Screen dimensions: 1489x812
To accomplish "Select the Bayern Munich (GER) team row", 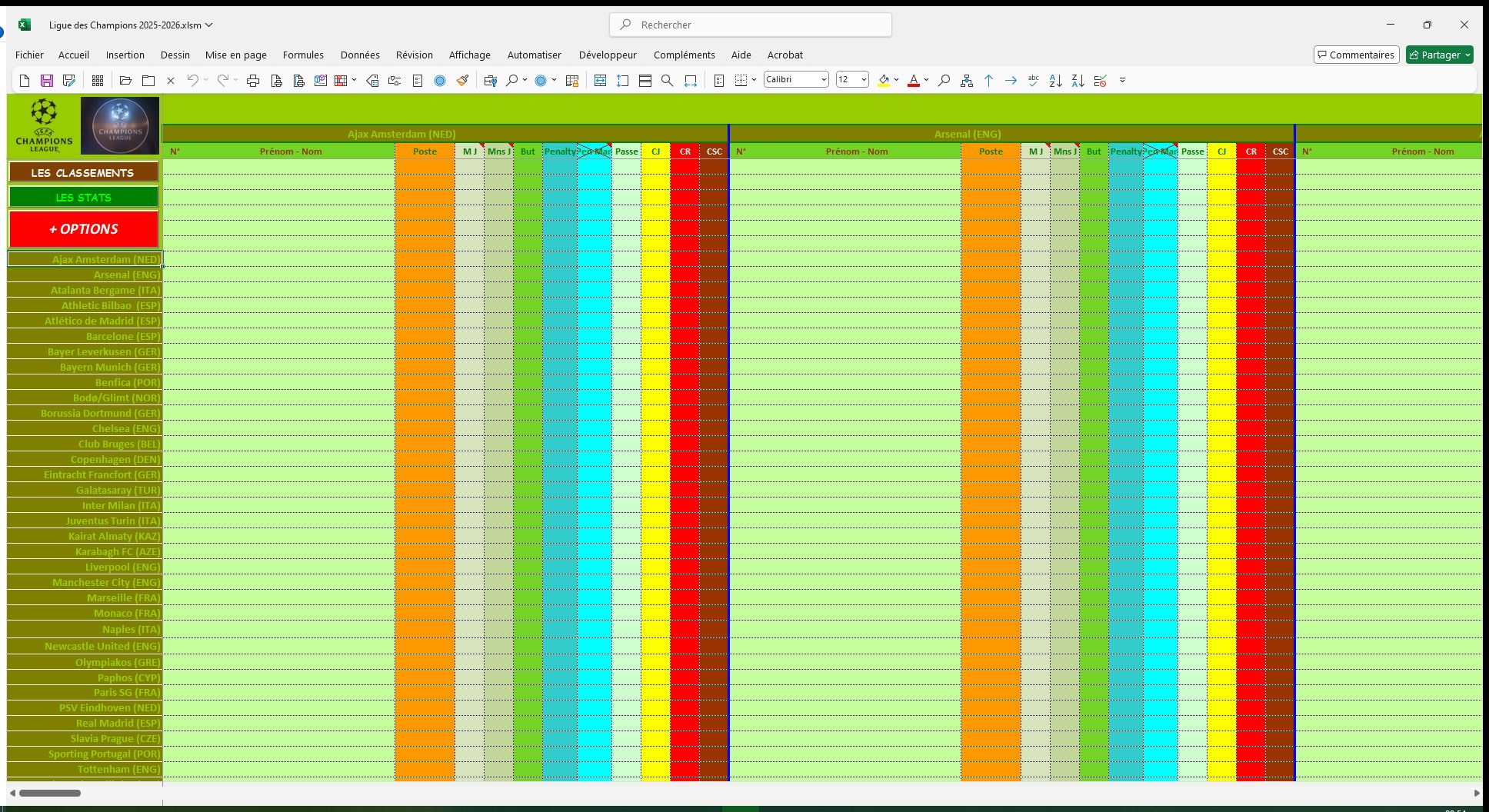I will click(x=85, y=367).
